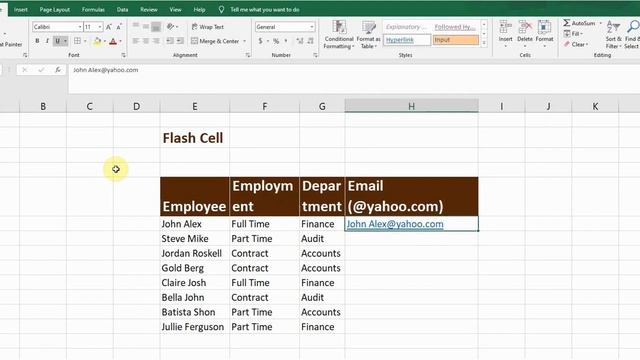Click the Decrease Decimal icon

point(310,41)
